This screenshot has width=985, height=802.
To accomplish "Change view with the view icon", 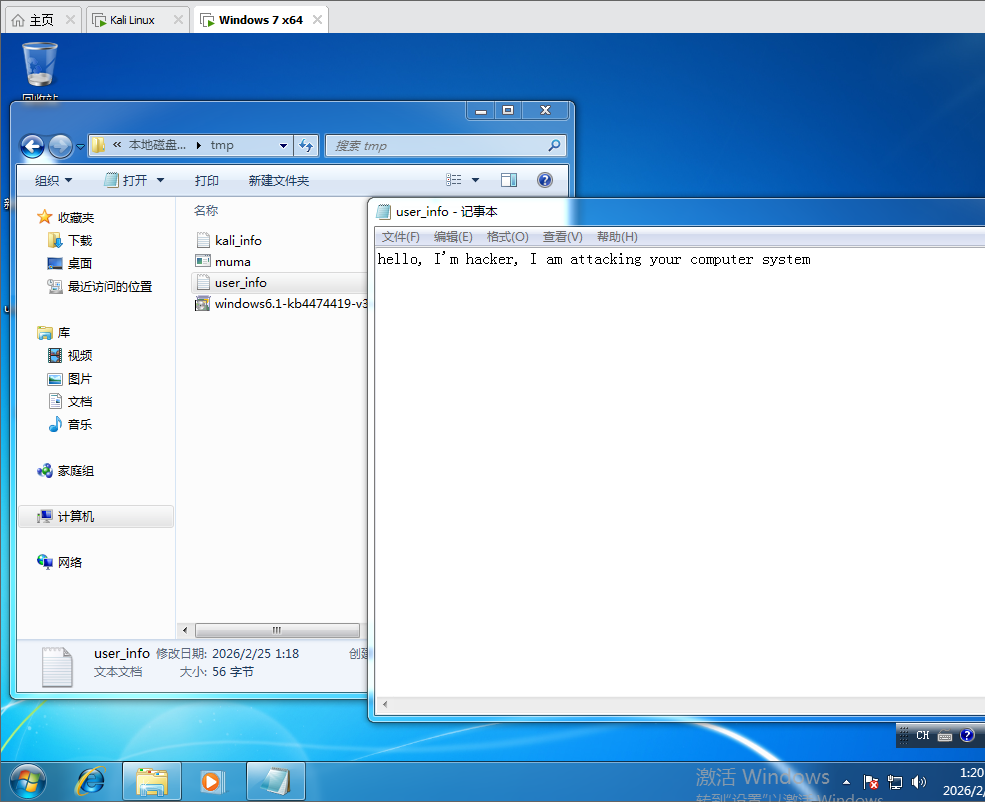I will click(x=454, y=180).
